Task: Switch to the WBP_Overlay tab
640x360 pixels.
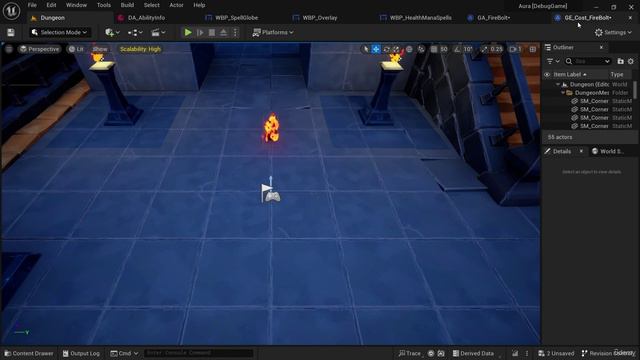Action: (320, 18)
